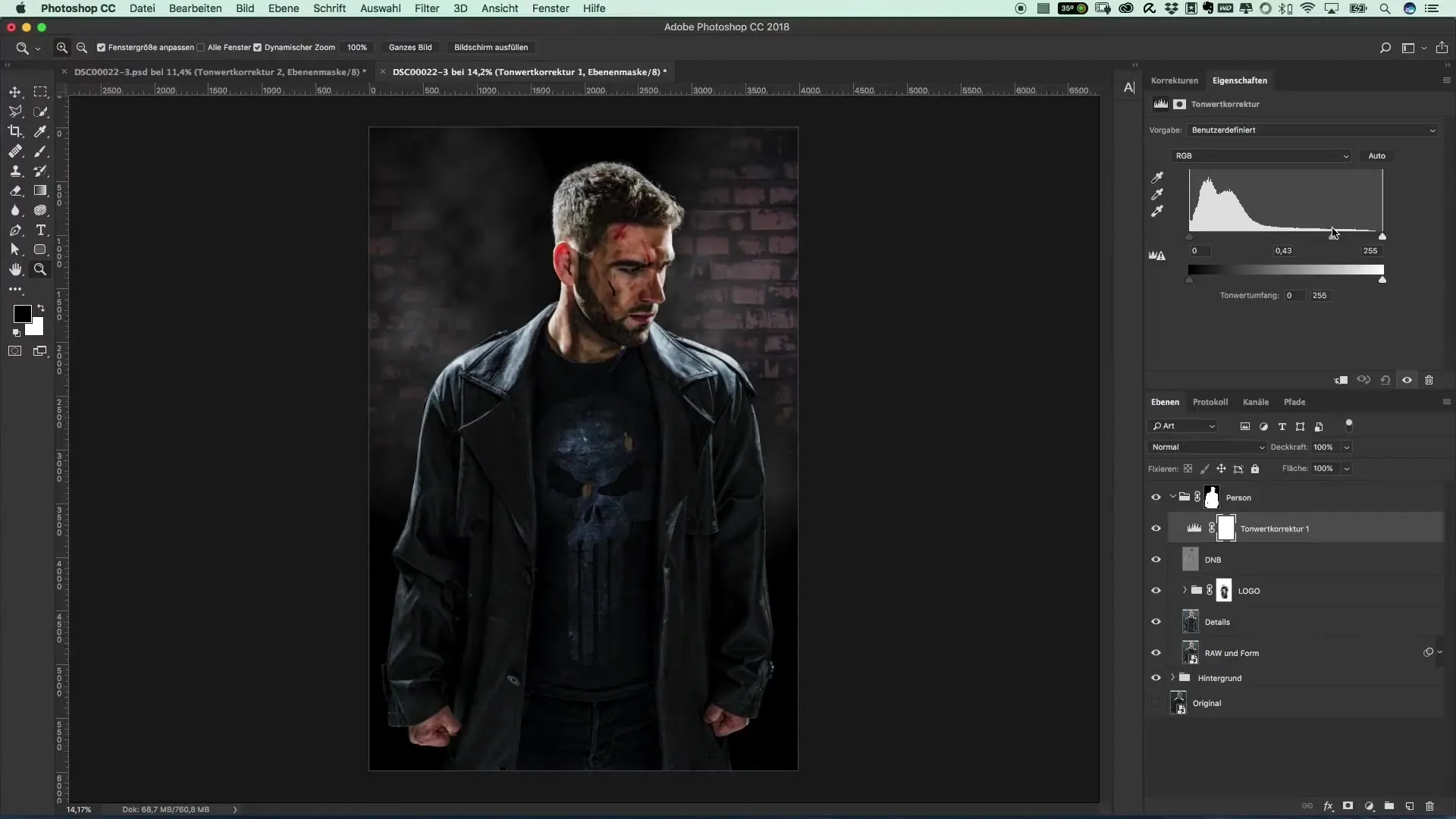The width and height of the screenshot is (1456, 819).
Task: Open the Vorgabe preset dropdown
Action: 1312,130
